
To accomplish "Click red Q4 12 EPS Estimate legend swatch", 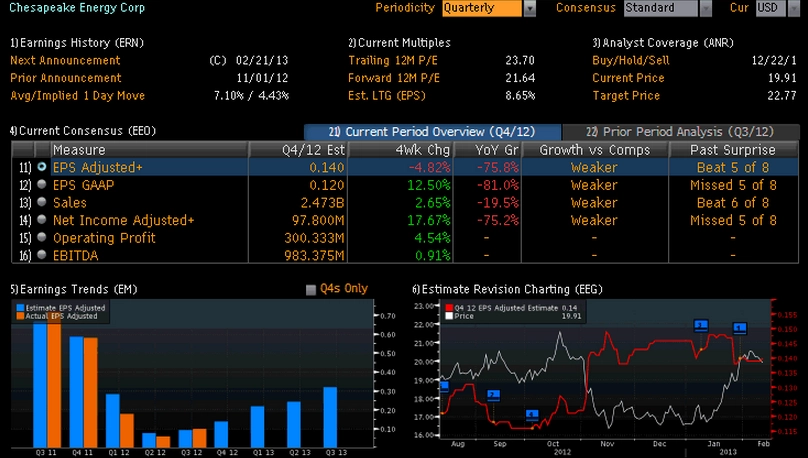I will coord(449,308).
